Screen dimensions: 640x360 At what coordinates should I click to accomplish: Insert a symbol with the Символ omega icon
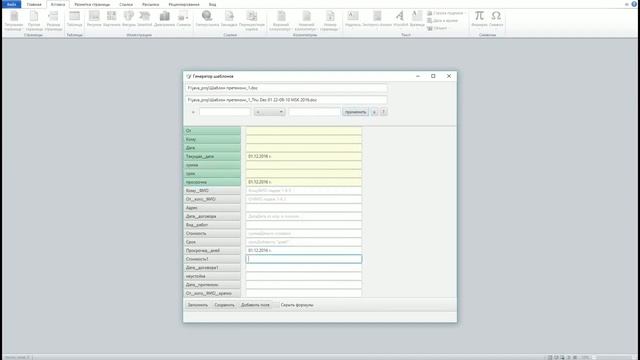[x=496, y=19]
